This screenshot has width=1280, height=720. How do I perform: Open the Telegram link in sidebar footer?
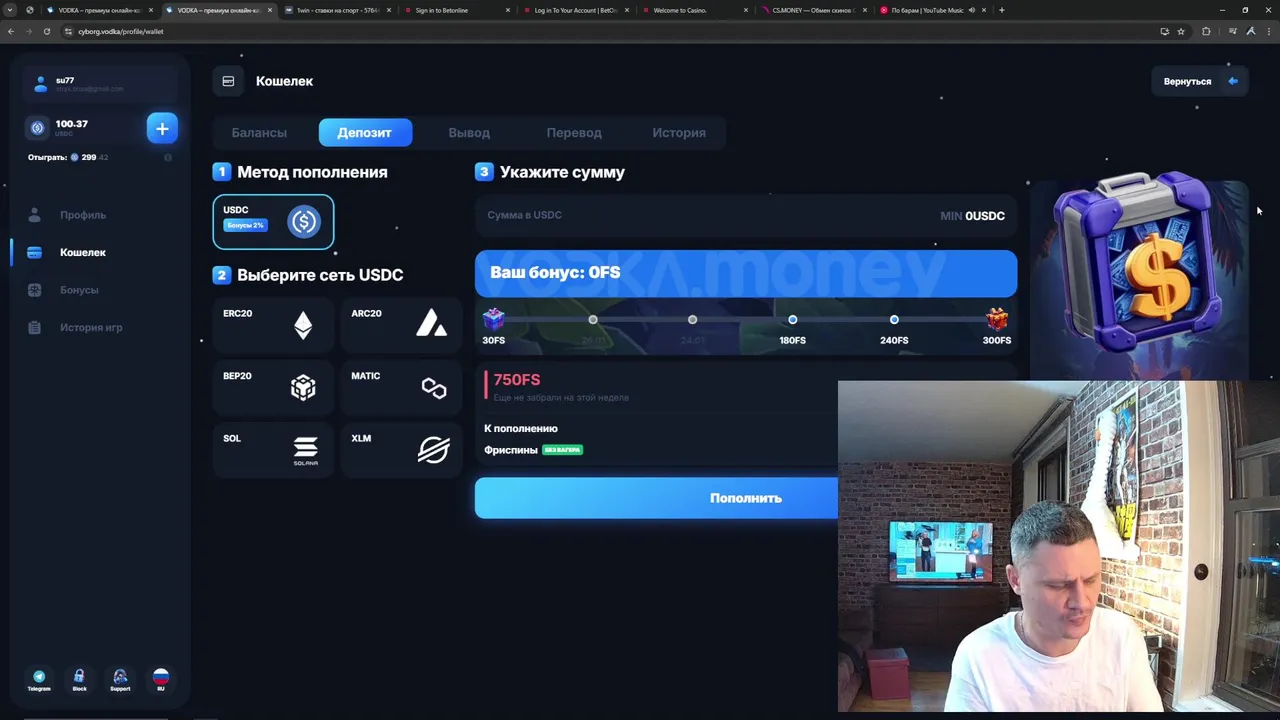(x=39, y=680)
